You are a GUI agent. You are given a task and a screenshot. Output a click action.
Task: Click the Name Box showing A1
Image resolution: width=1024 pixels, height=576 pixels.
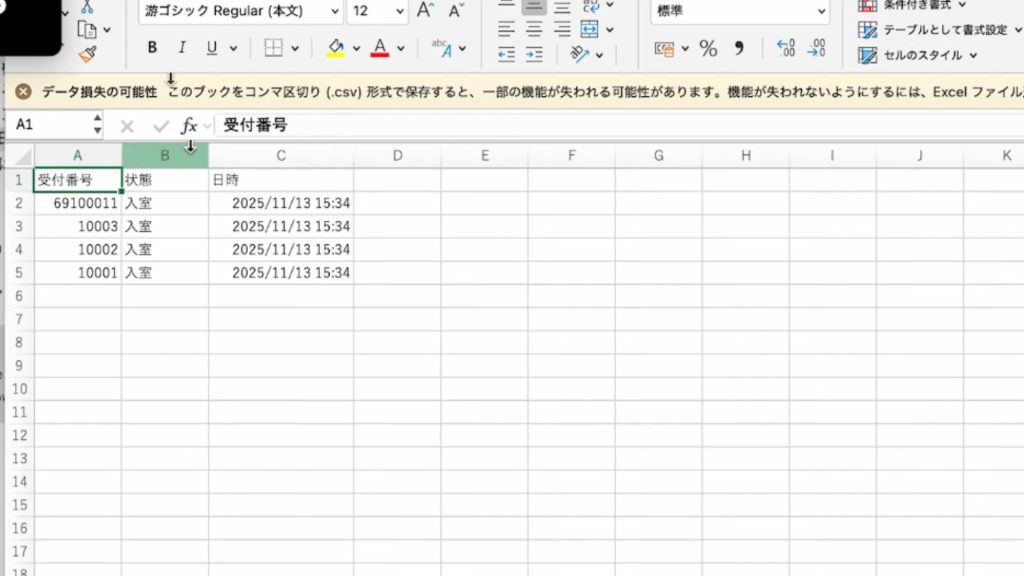(50, 125)
